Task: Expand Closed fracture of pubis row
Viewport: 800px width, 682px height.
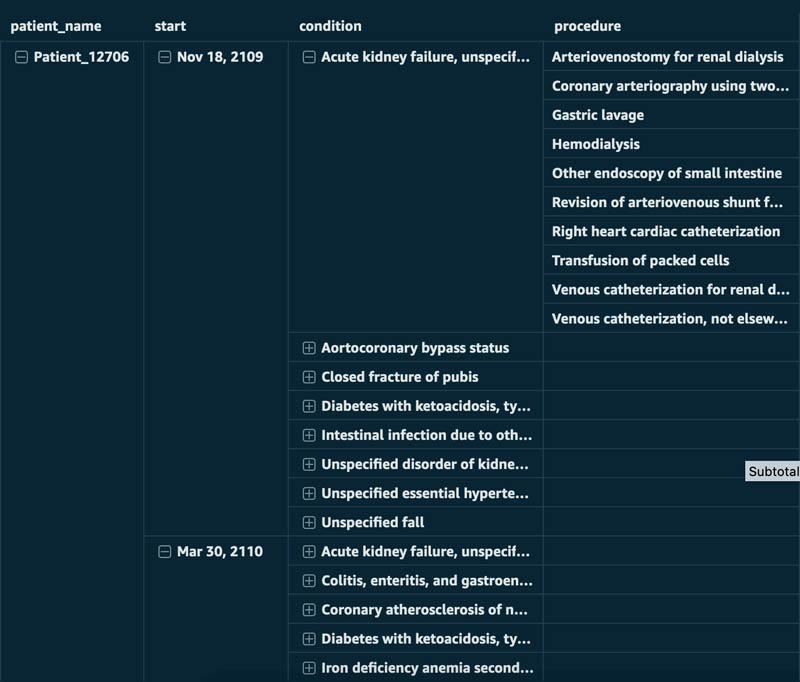Action: pos(309,377)
